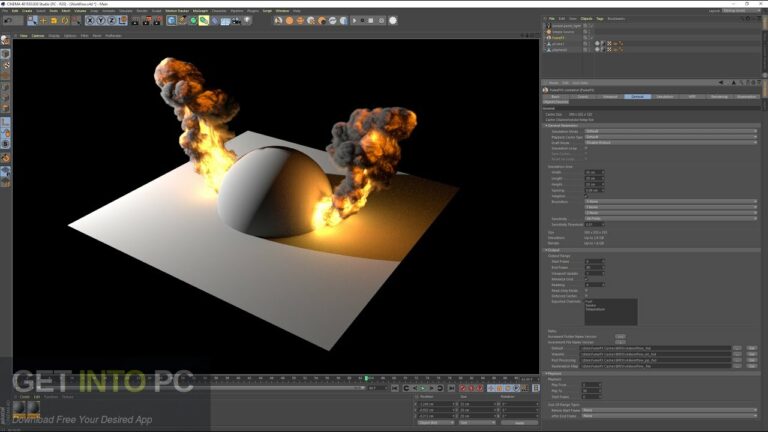Screen dimensions: 768x432
Task: Click Render View clapperboard icon
Action: tap(136, 21)
